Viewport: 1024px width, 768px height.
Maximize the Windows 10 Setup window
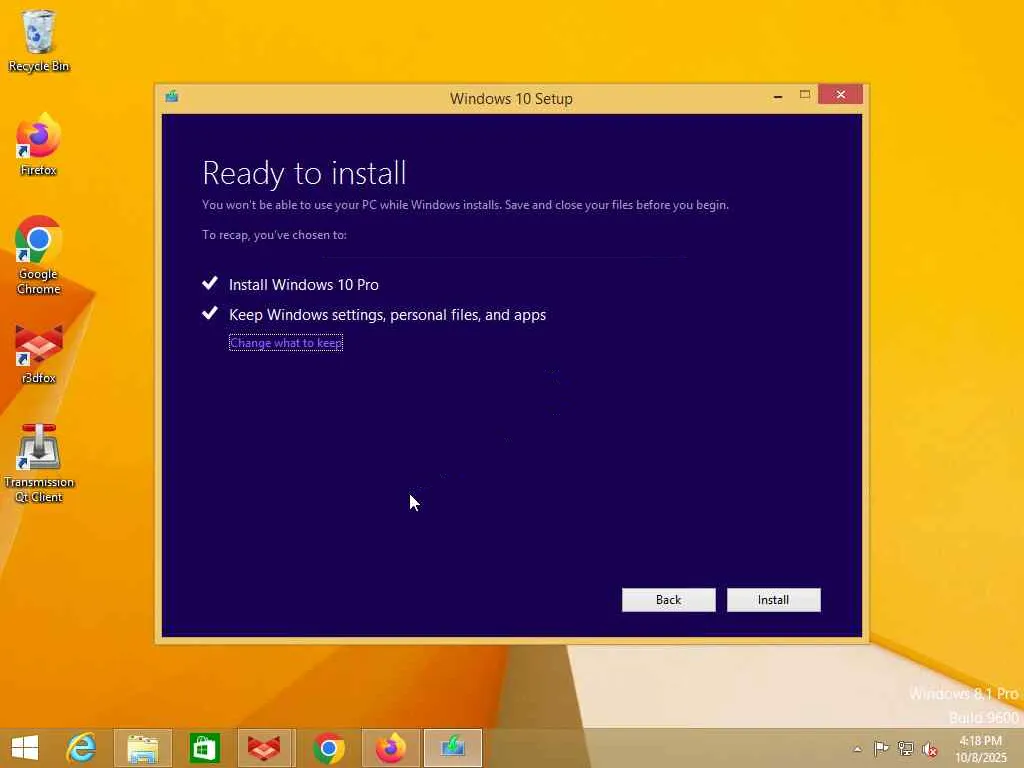tap(805, 95)
